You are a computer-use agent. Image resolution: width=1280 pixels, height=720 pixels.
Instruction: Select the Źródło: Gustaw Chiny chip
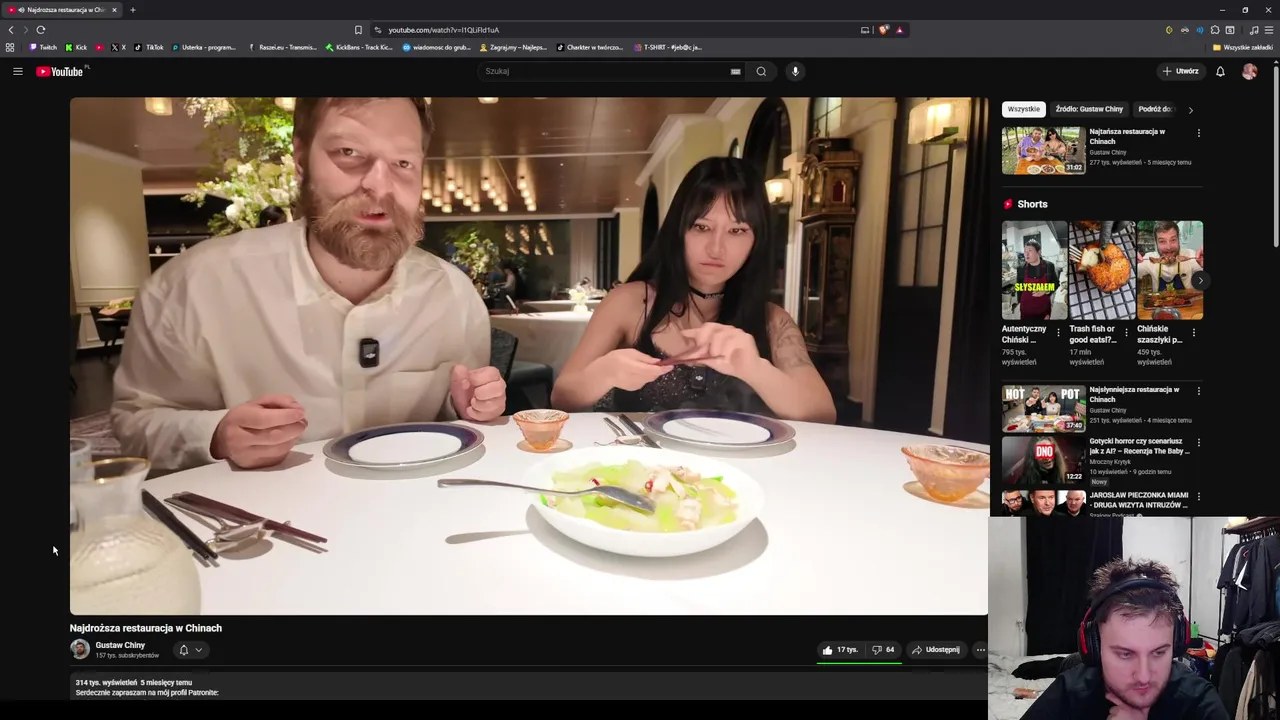pos(1089,109)
